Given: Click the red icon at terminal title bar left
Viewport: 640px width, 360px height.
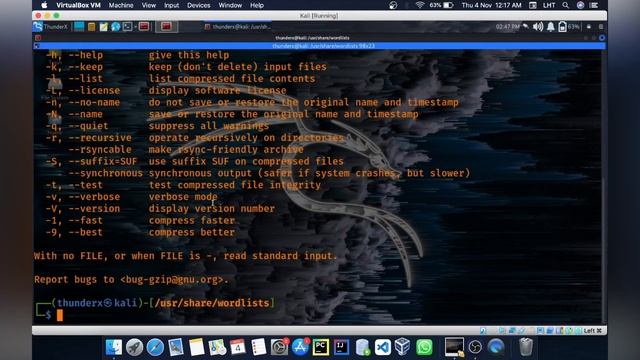Looking at the screenshot, I should [x=38, y=38].
